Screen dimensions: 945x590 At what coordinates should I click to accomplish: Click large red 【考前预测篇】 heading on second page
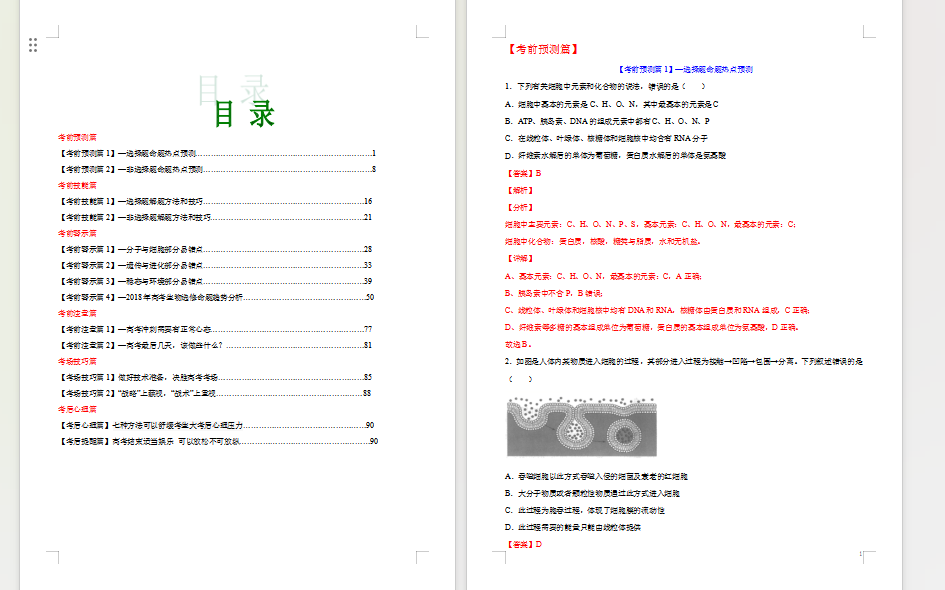pyautogui.click(x=543, y=49)
